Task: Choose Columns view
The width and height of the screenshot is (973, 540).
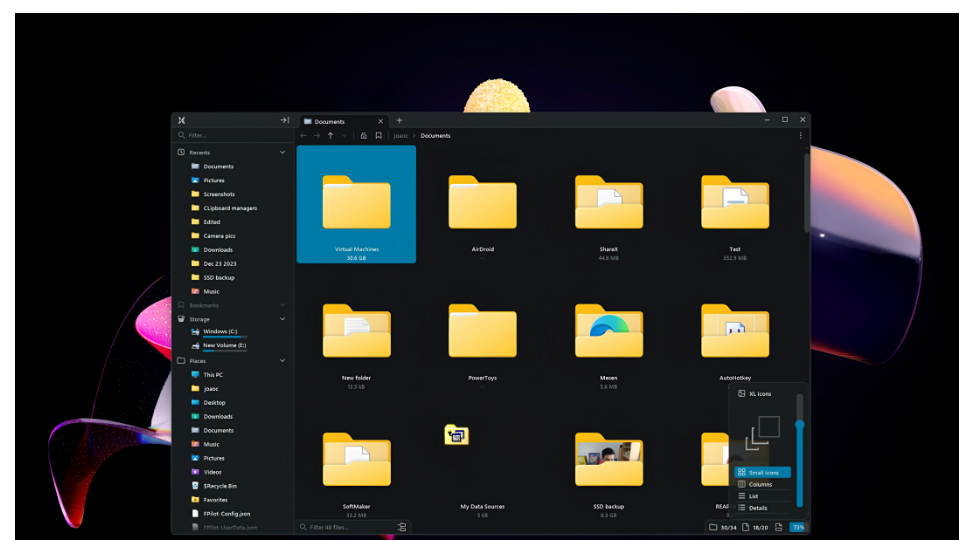Action: click(x=763, y=484)
